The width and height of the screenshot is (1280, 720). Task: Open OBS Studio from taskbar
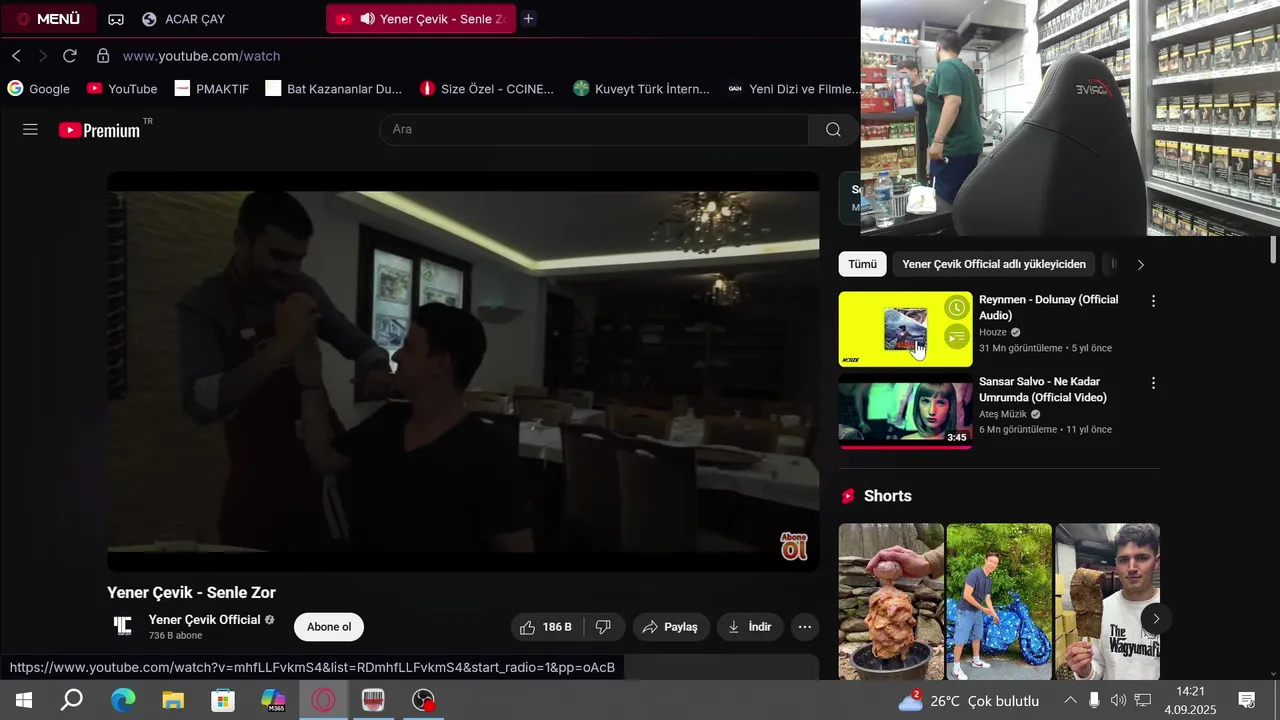coord(424,700)
